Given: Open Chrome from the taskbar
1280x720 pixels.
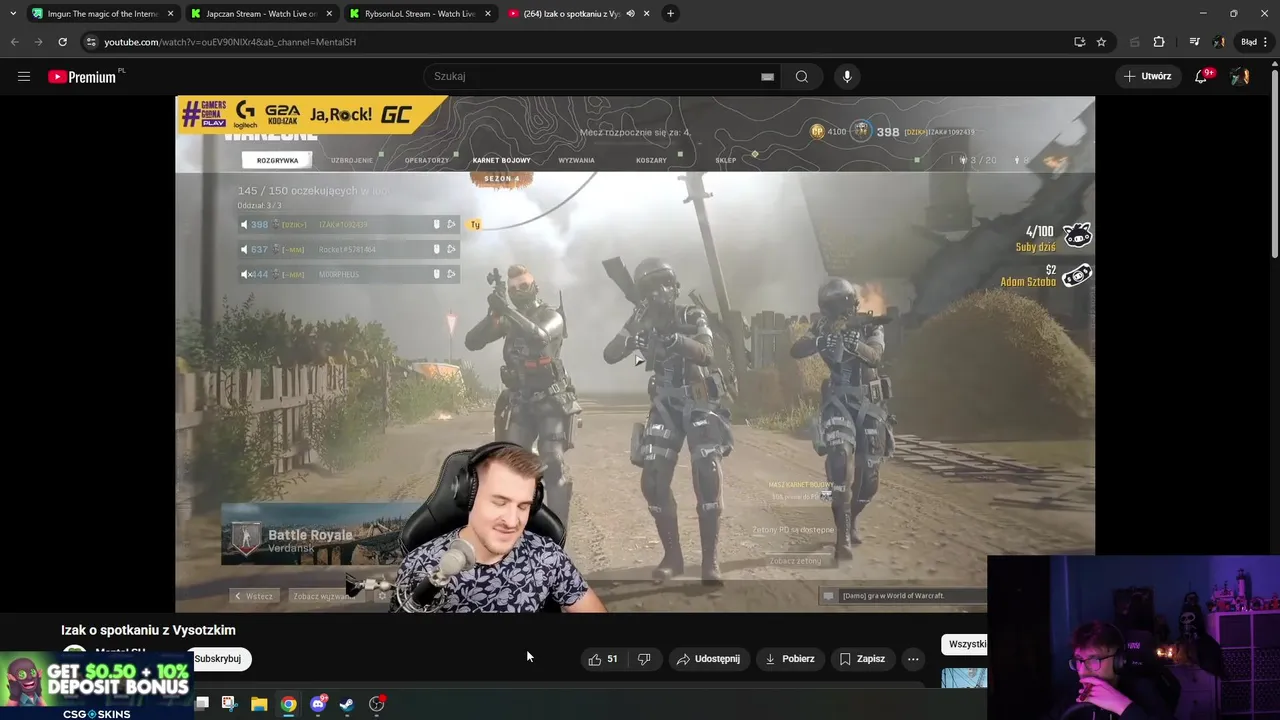Looking at the screenshot, I should click(288, 704).
